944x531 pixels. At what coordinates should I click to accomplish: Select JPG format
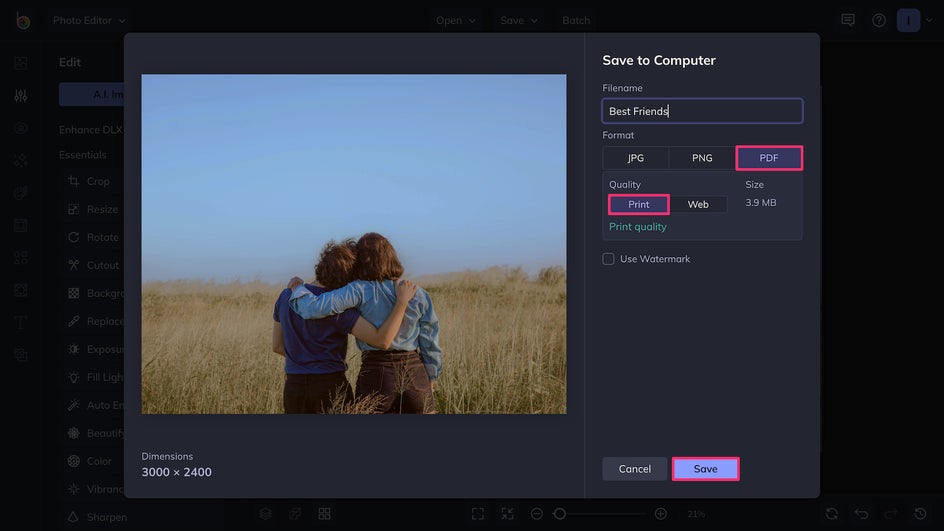click(636, 158)
